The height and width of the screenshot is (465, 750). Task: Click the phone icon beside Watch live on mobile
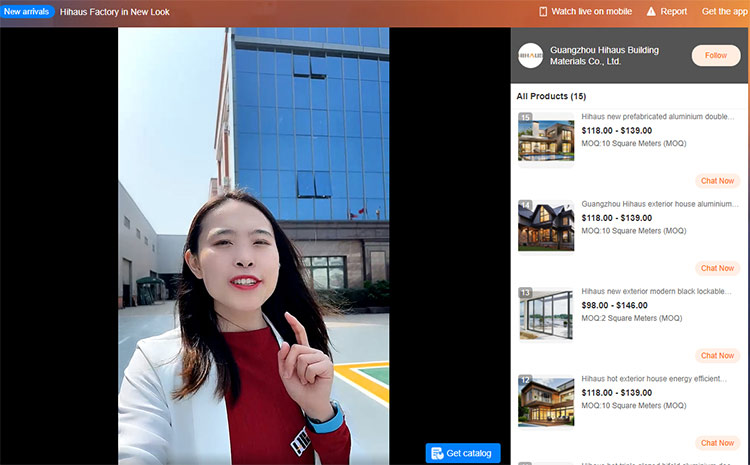(x=543, y=11)
